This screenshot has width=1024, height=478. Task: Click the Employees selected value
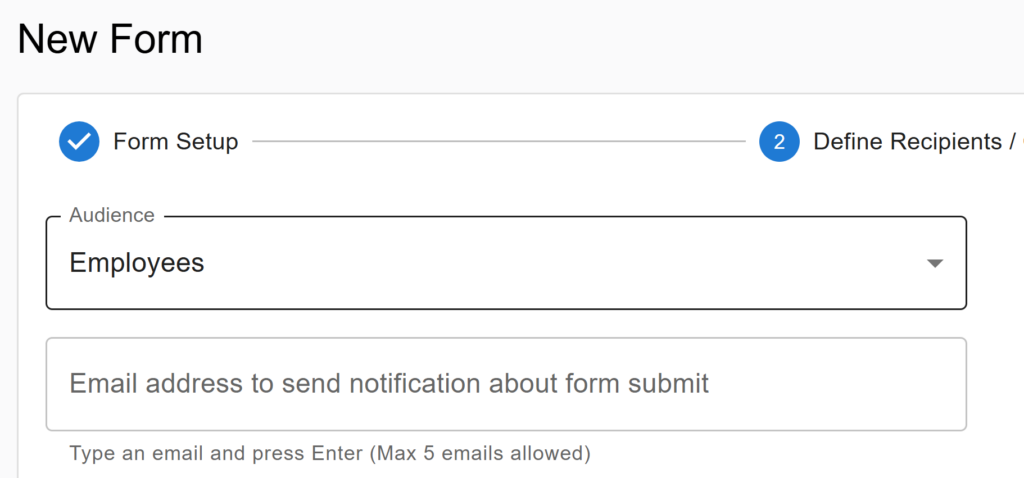136,263
